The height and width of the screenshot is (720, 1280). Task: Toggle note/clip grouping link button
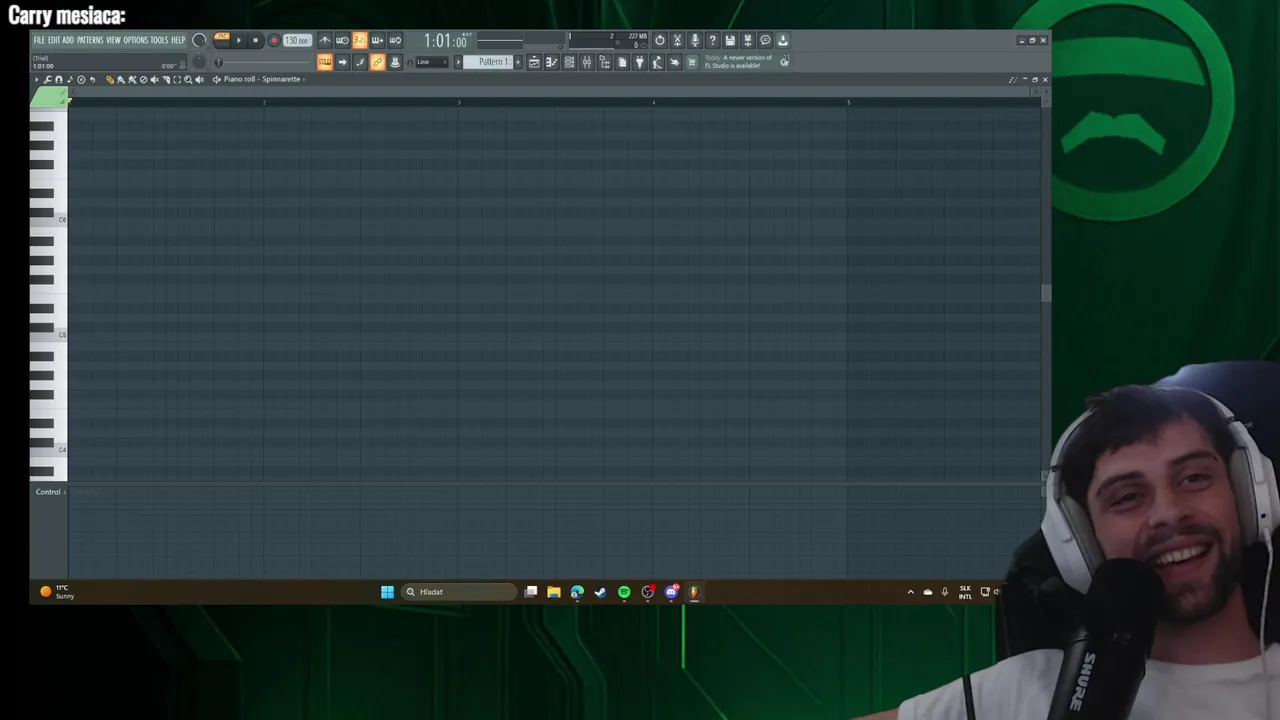pos(377,62)
